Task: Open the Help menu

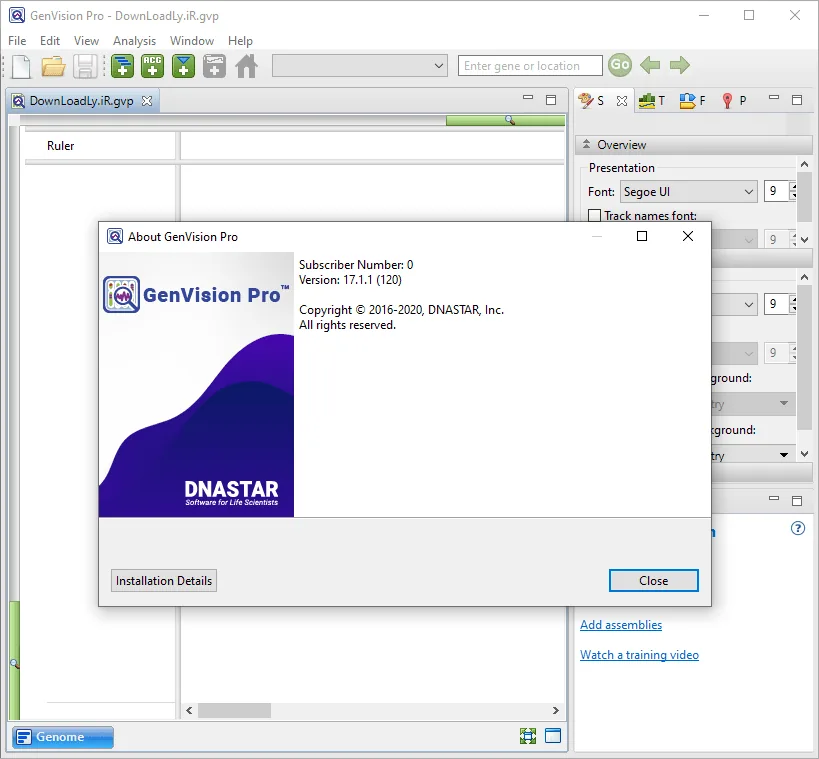Action: coord(240,41)
